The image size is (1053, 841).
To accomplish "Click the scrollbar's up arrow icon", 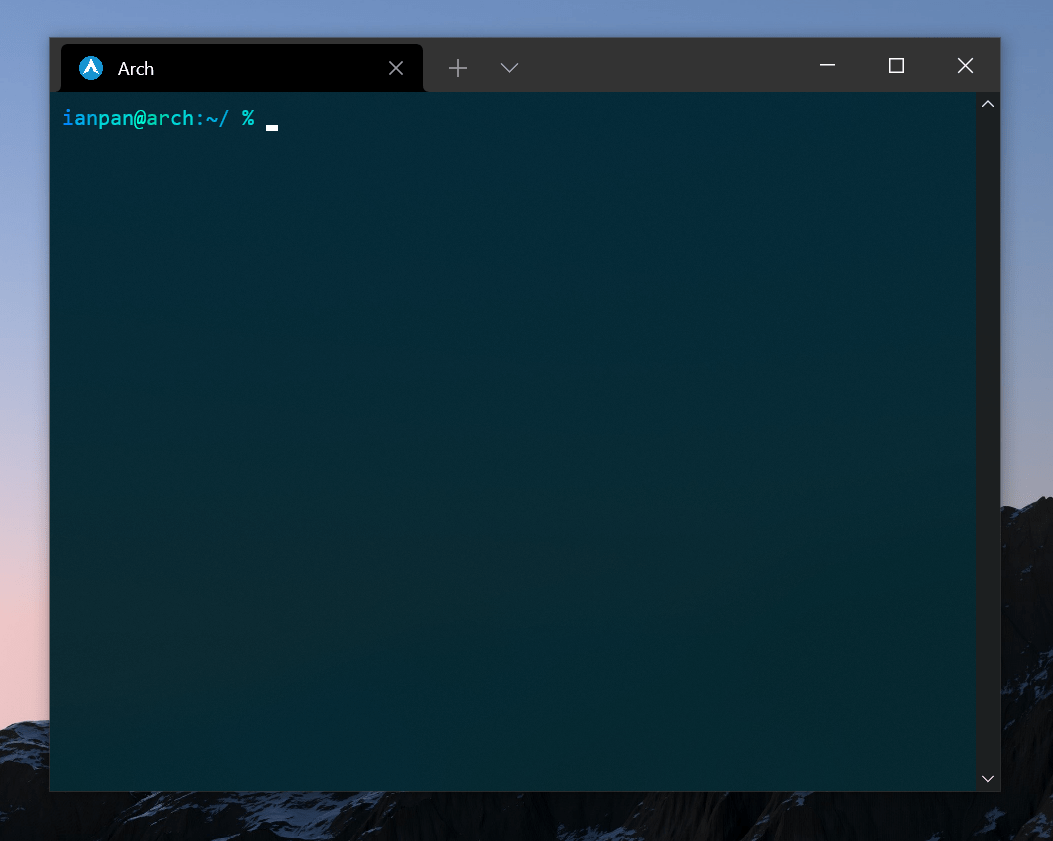I will tap(987, 103).
